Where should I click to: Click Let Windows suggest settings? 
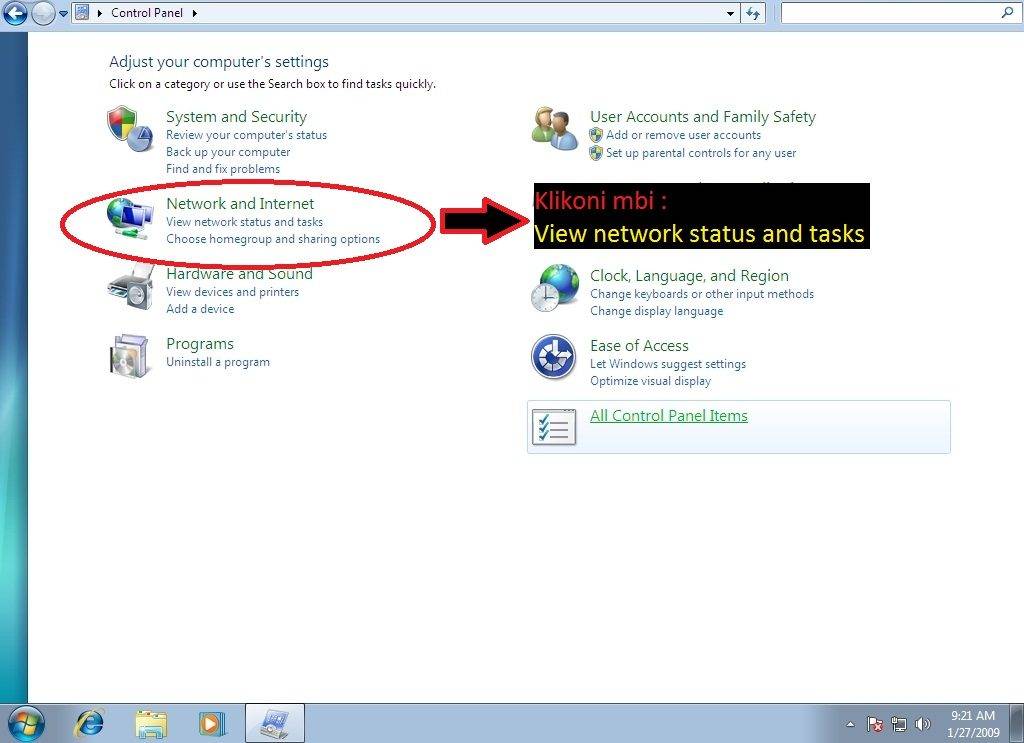667,364
